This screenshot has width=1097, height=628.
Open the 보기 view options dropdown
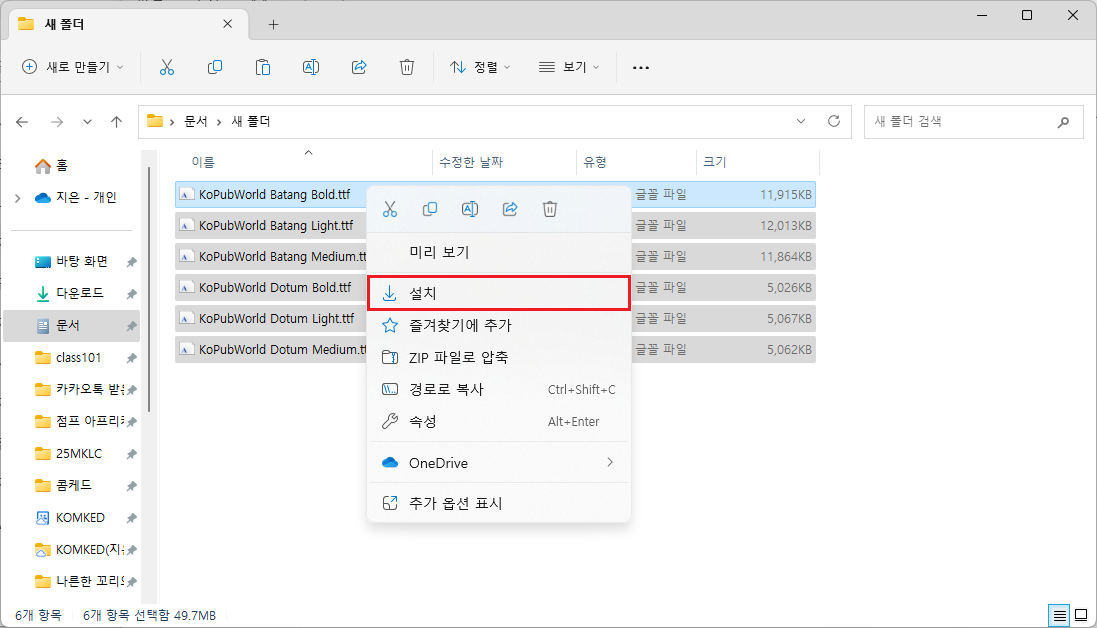pos(567,67)
